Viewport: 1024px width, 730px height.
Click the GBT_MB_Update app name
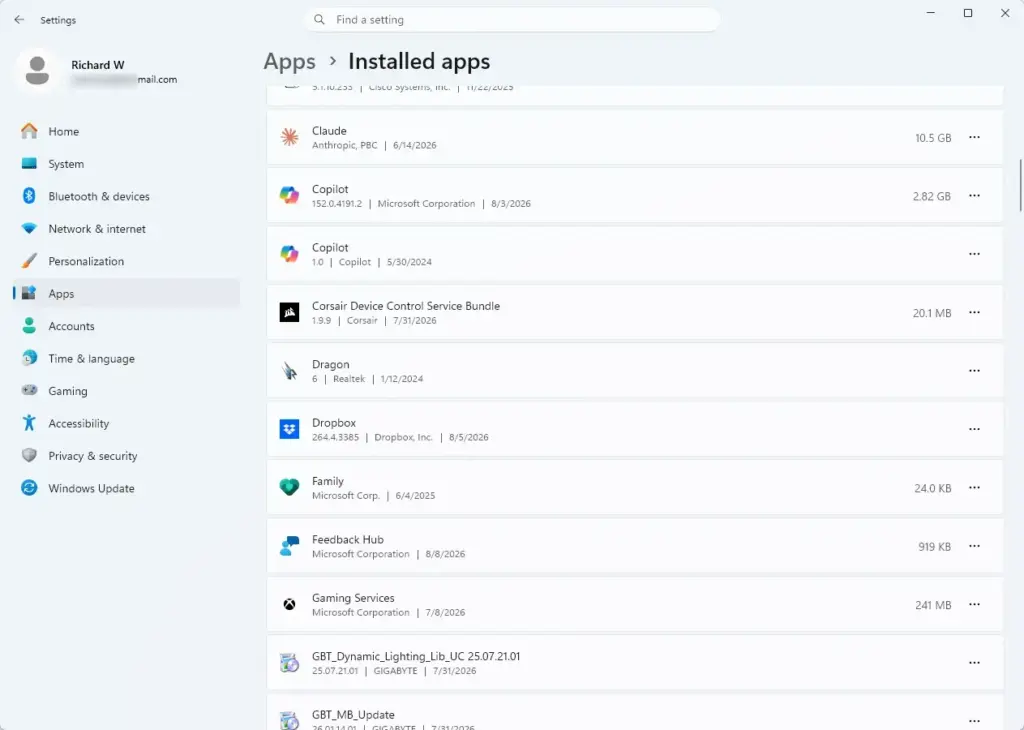tap(353, 714)
